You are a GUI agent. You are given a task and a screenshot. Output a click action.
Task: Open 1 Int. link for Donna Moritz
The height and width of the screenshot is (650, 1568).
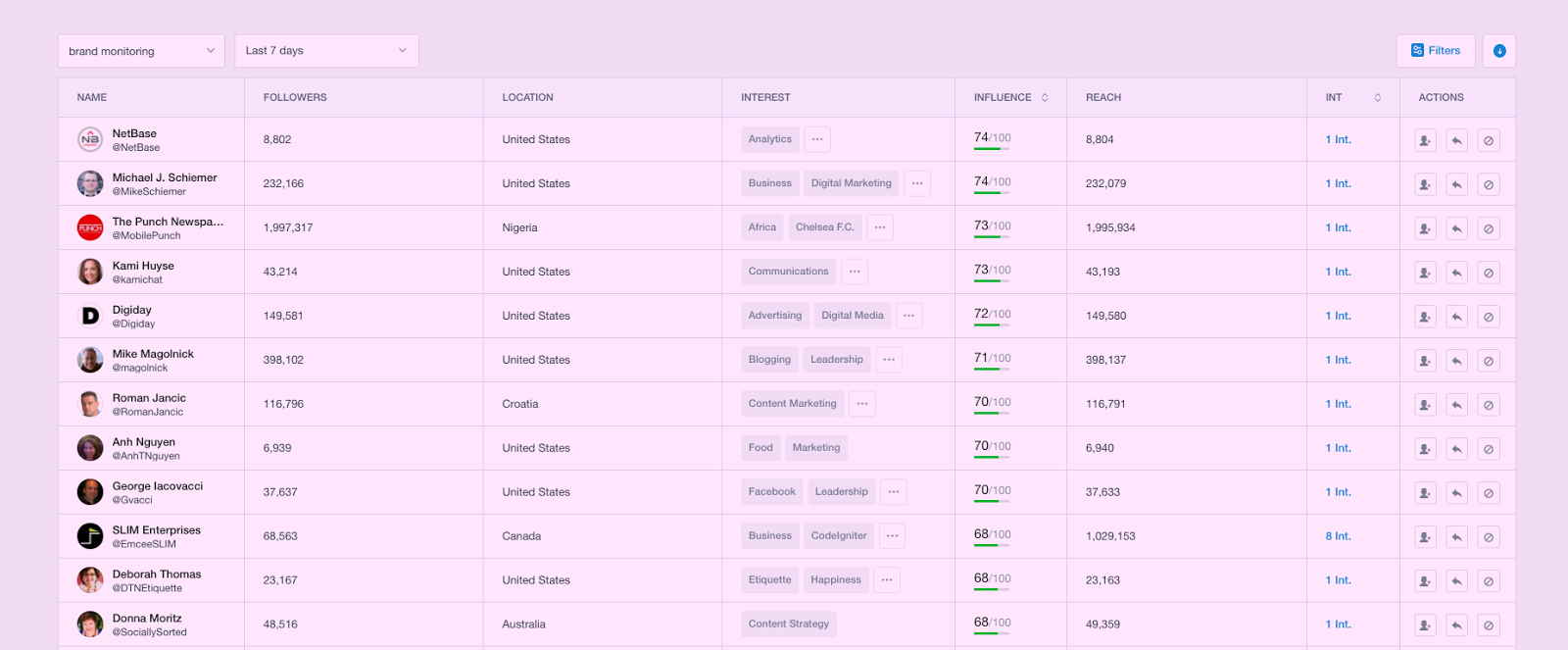click(1338, 625)
